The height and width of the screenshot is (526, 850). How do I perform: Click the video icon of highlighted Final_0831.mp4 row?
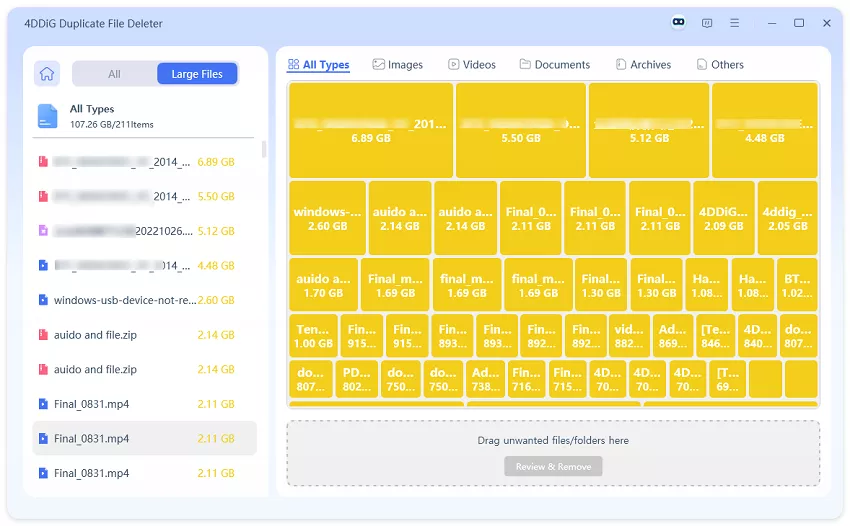pos(43,439)
